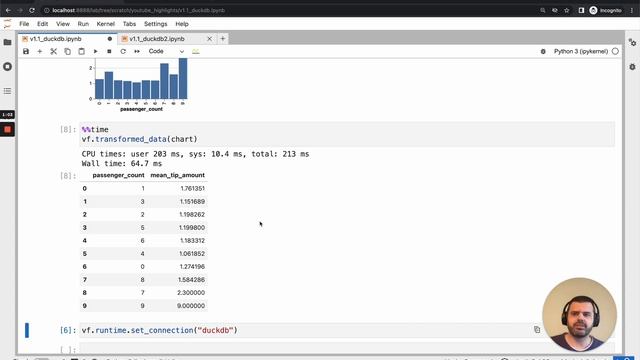
Task: Click the Python 3 (ipykernel) kernel name
Action: [x=581, y=51]
